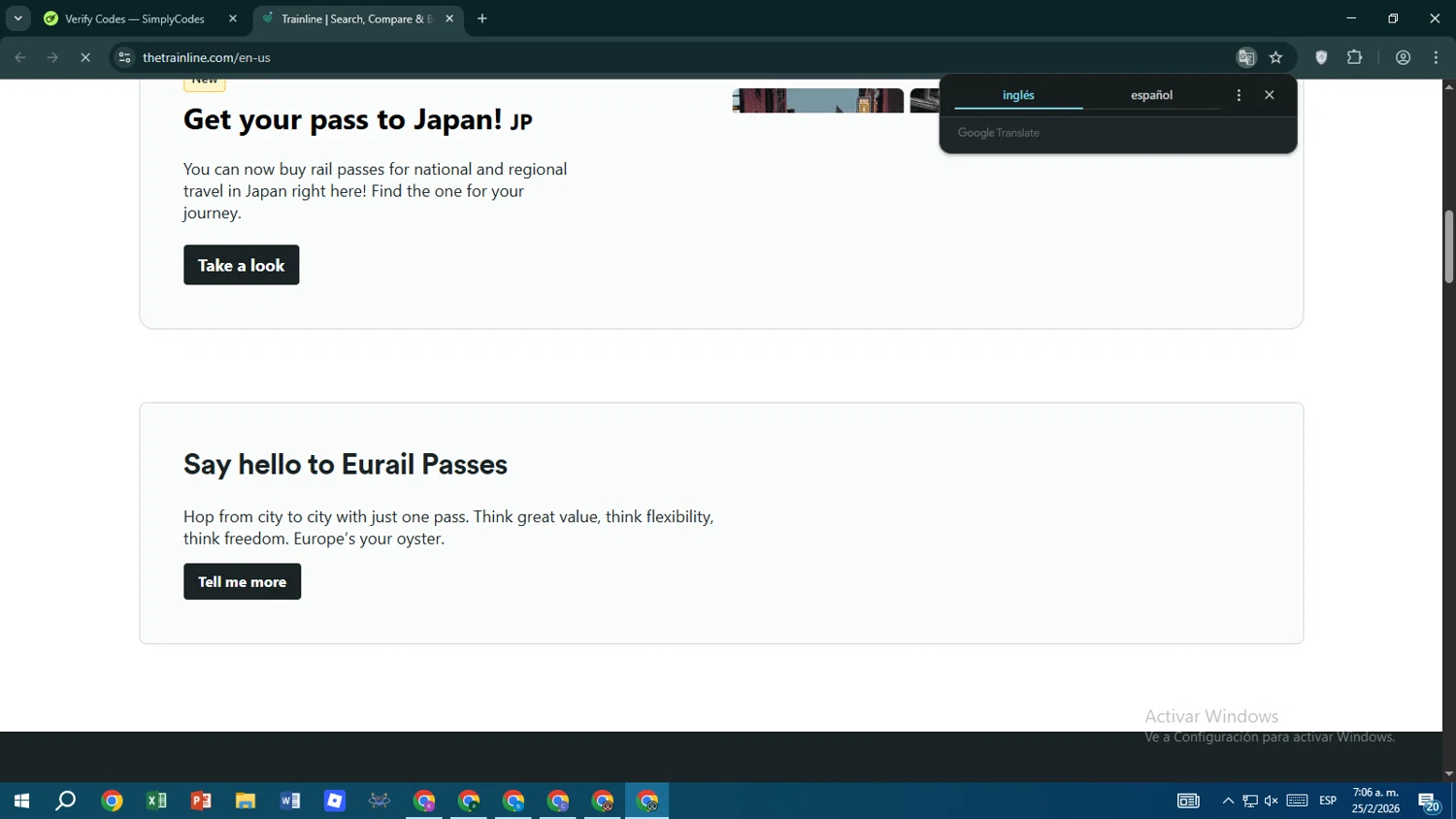Bookmark this page with the star icon
1456x819 pixels.
(1276, 57)
